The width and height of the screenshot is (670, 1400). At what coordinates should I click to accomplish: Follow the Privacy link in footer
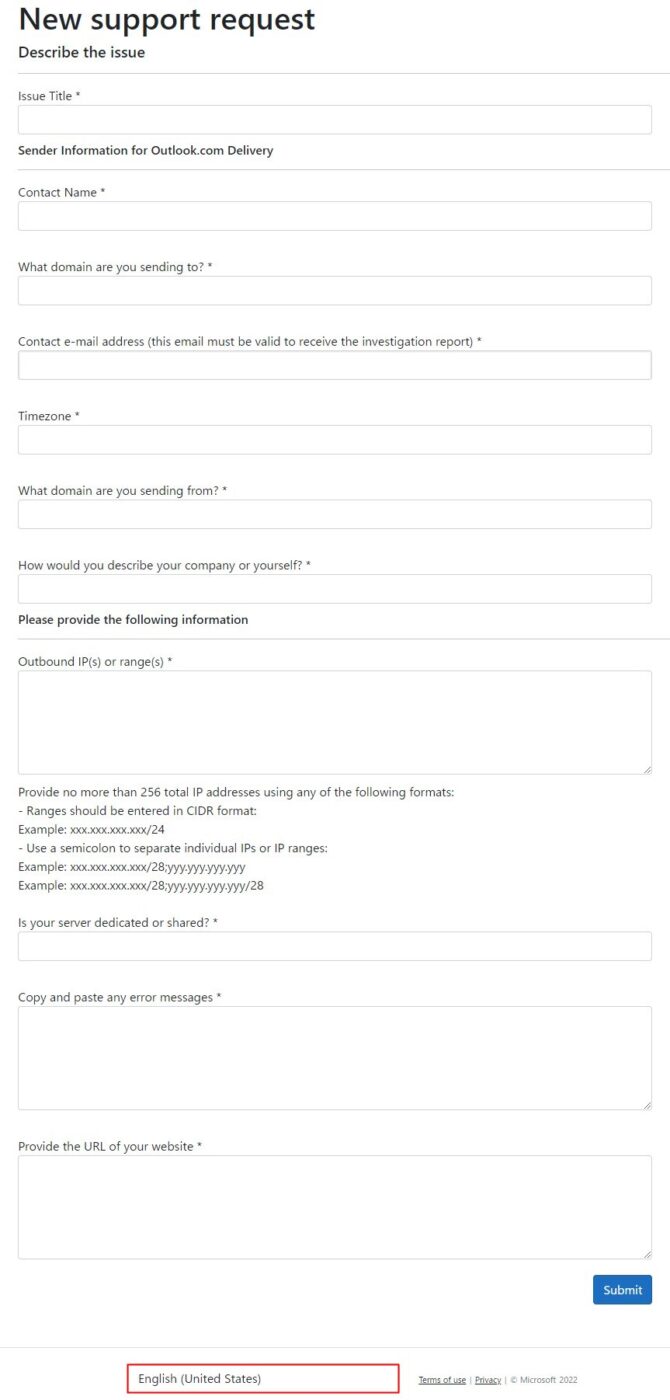488,1380
